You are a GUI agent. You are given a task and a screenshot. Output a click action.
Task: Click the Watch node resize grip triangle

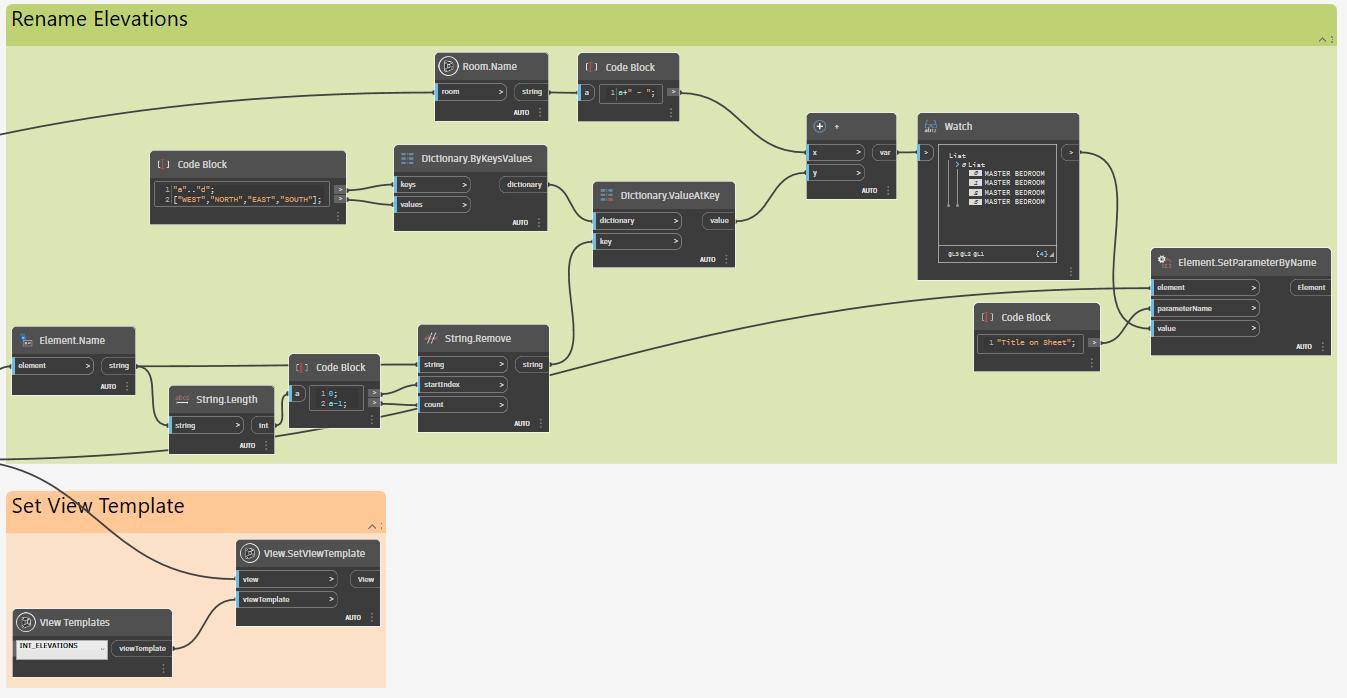(1050, 256)
